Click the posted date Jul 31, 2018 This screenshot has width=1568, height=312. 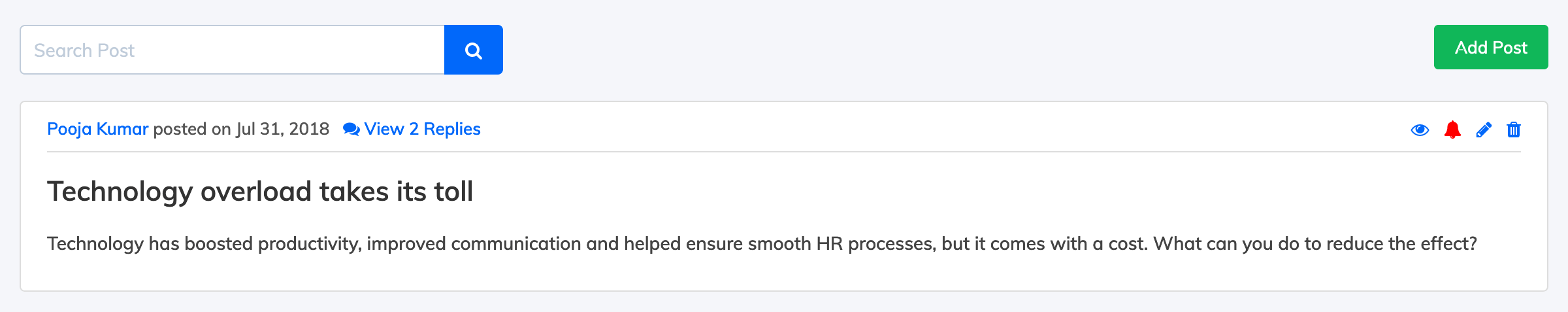283,129
